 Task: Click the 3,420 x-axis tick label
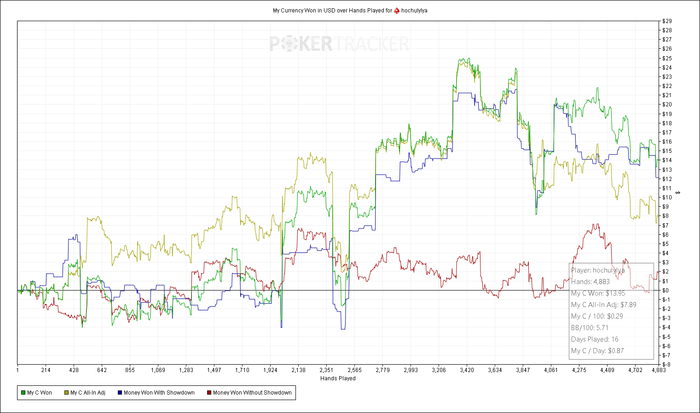click(467, 370)
